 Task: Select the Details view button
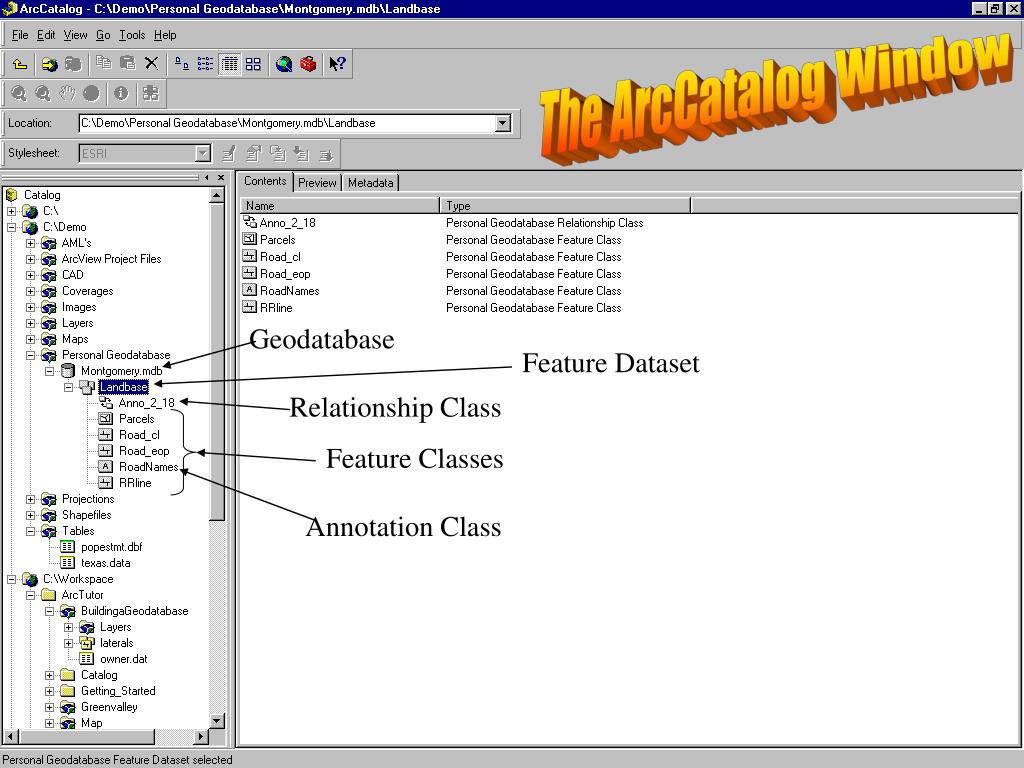click(x=229, y=63)
